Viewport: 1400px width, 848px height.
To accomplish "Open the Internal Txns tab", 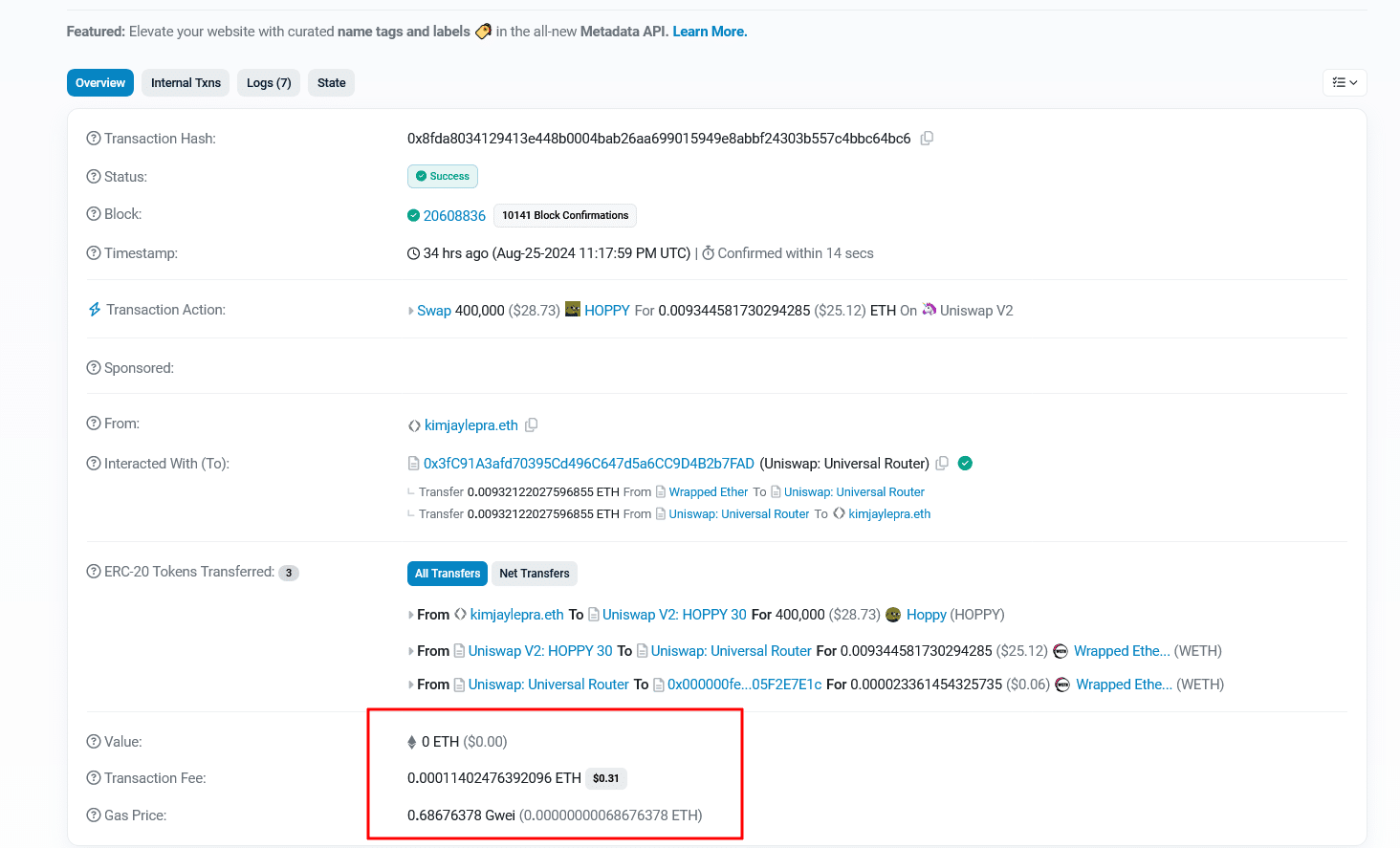I will (x=186, y=83).
